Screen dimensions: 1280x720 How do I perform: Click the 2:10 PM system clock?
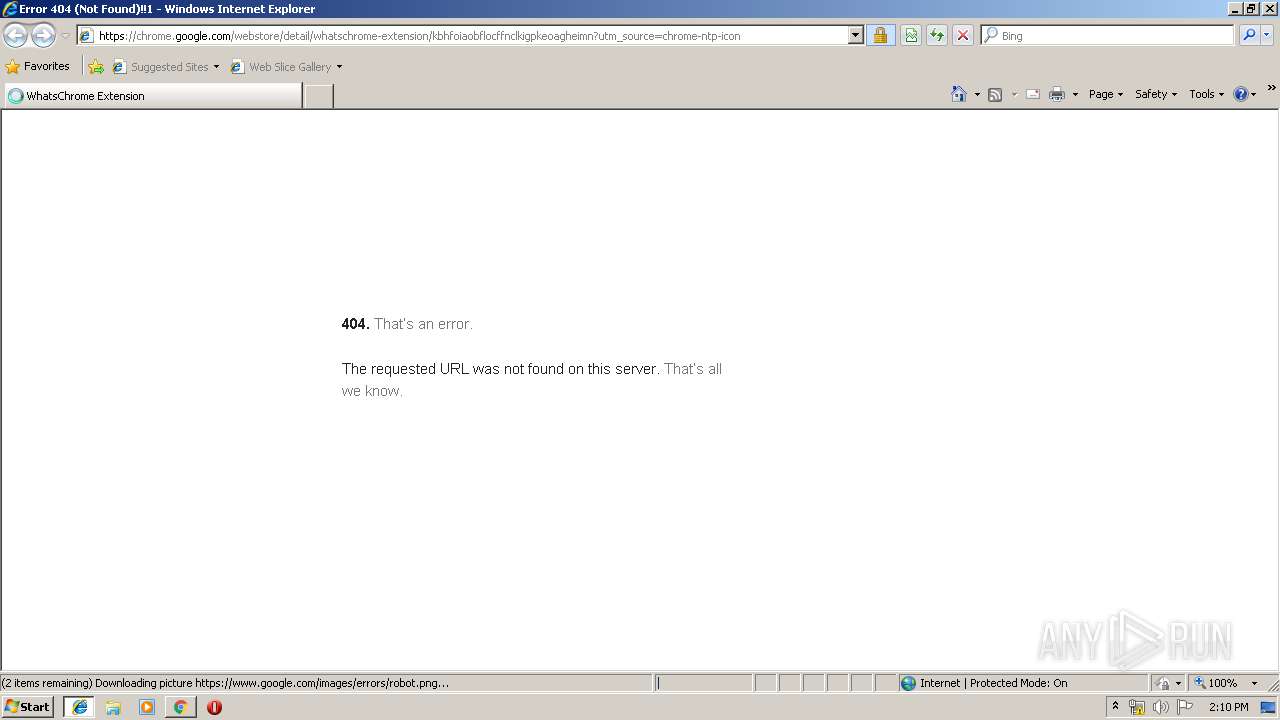point(1228,707)
